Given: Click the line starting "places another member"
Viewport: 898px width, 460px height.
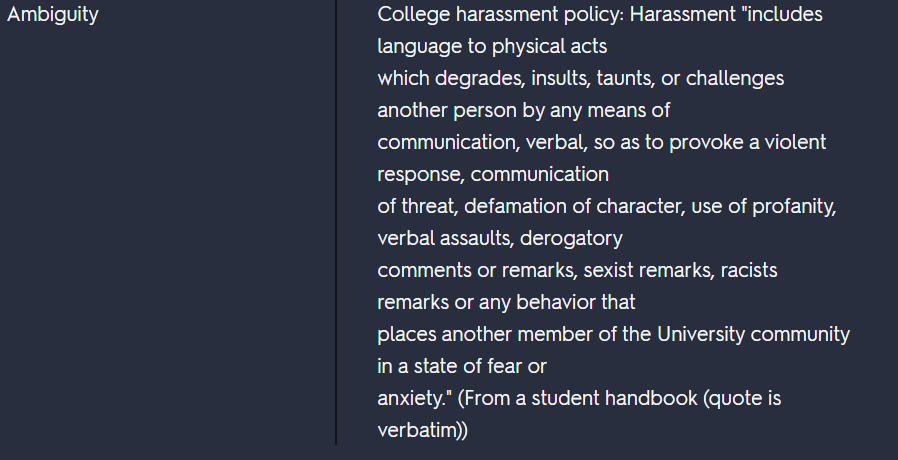Looking at the screenshot, I should click(x=613, y=334).
